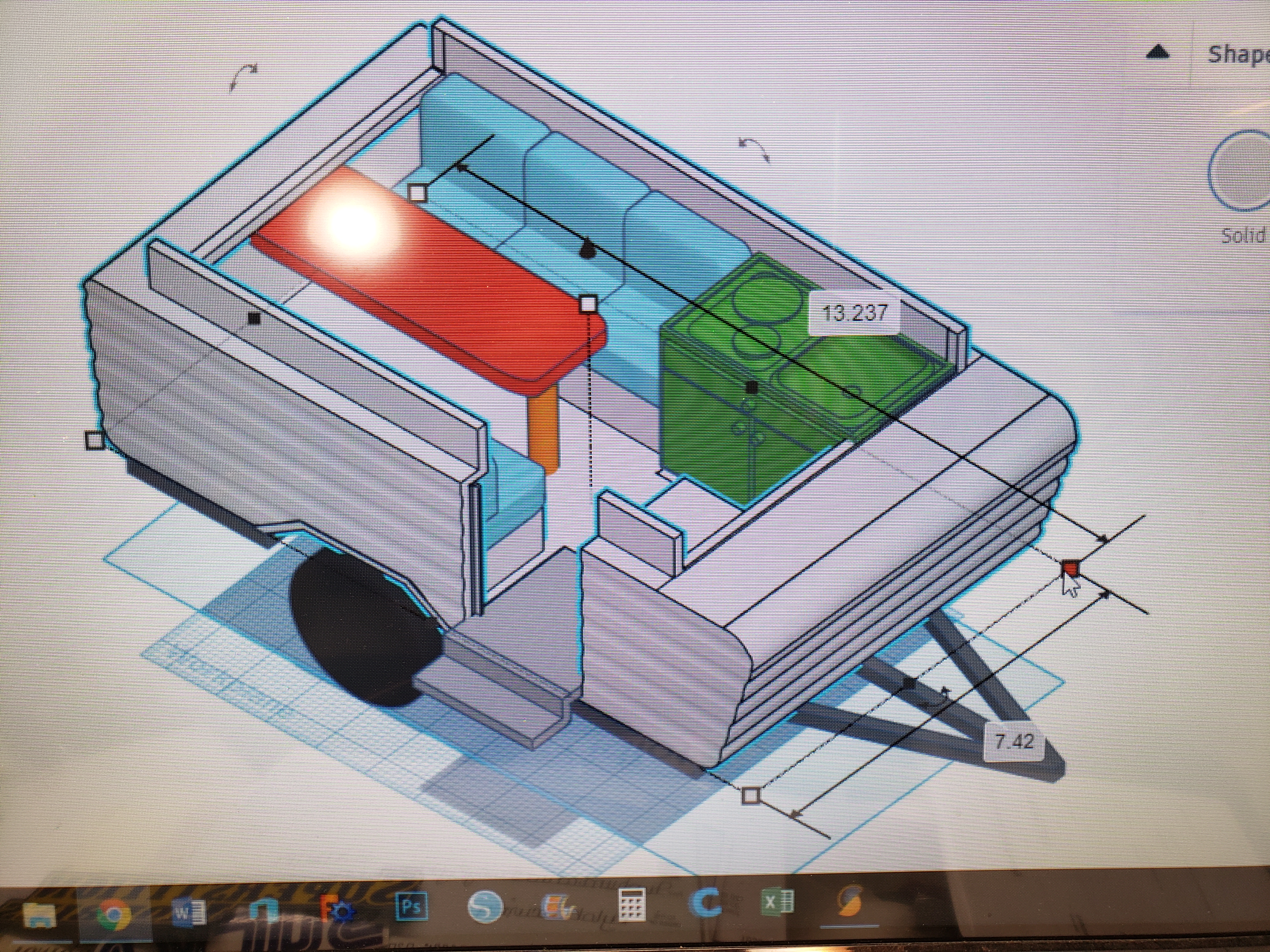This screenshot has height=952, width=1270.
Task: Launch Excel from the taskbar
Action: point(778,903)
